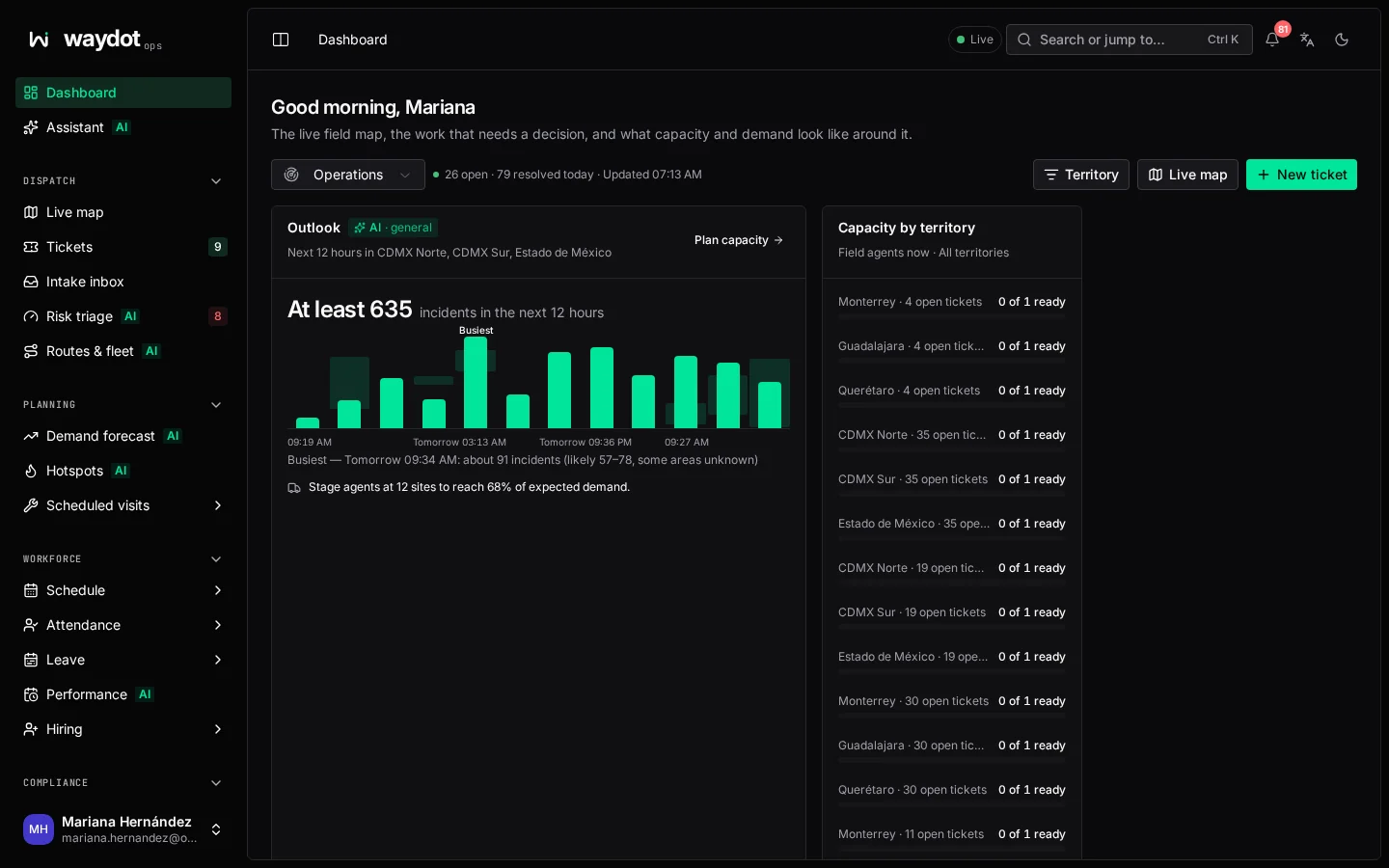Open Demand forecast
This screenshot has width=1389, height=868.
(123, 436)
